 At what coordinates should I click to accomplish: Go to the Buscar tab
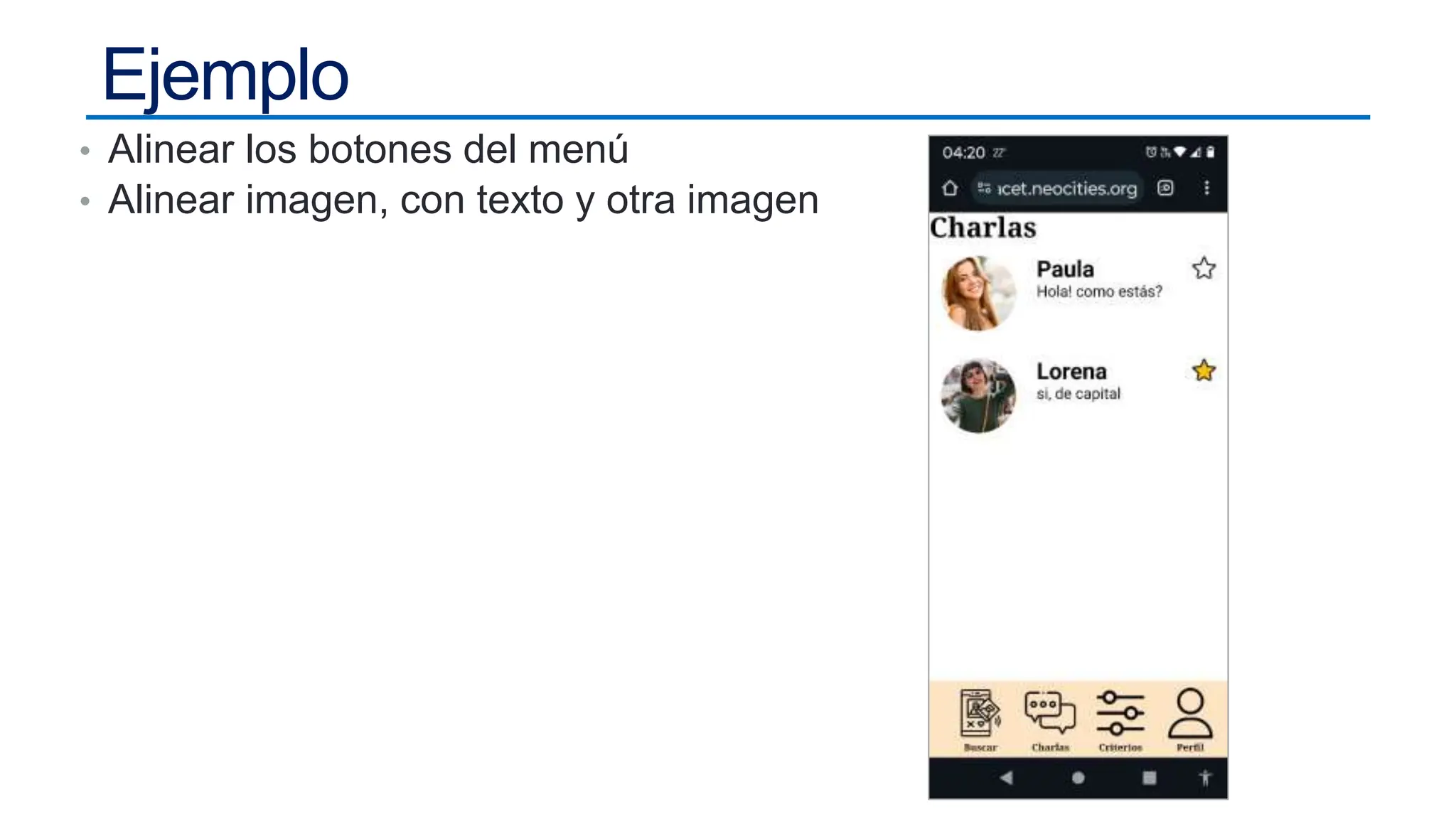point(980,720)
